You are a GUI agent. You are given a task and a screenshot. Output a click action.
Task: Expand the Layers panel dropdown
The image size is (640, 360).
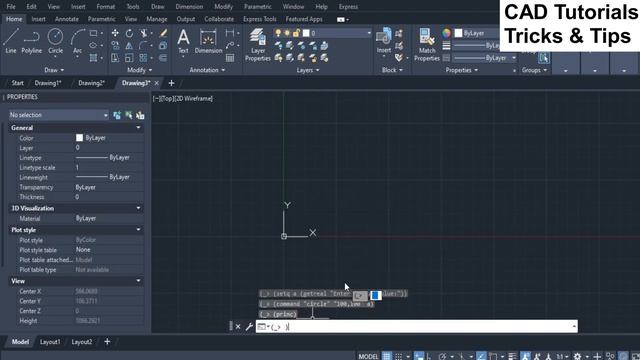[x=308, y=70]
